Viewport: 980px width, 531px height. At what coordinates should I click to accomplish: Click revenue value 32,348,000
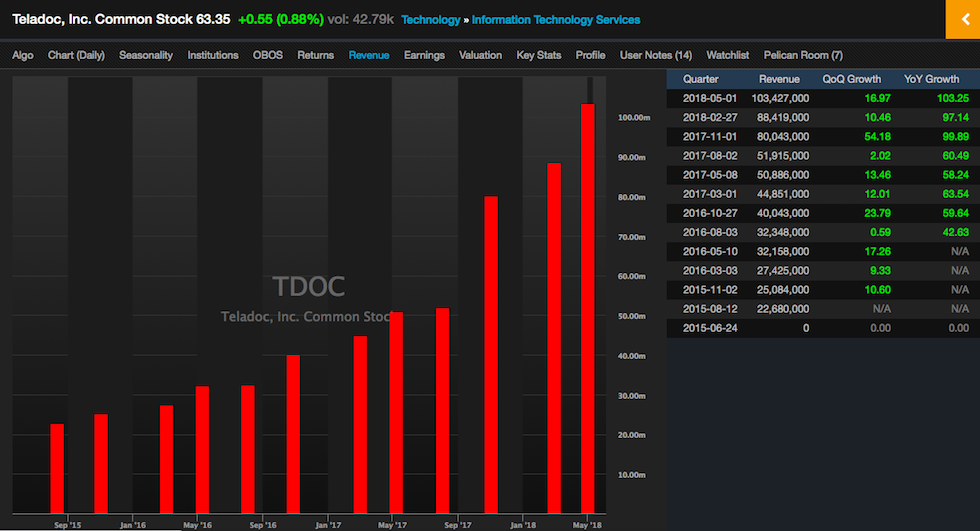click(x=782, y=232)
